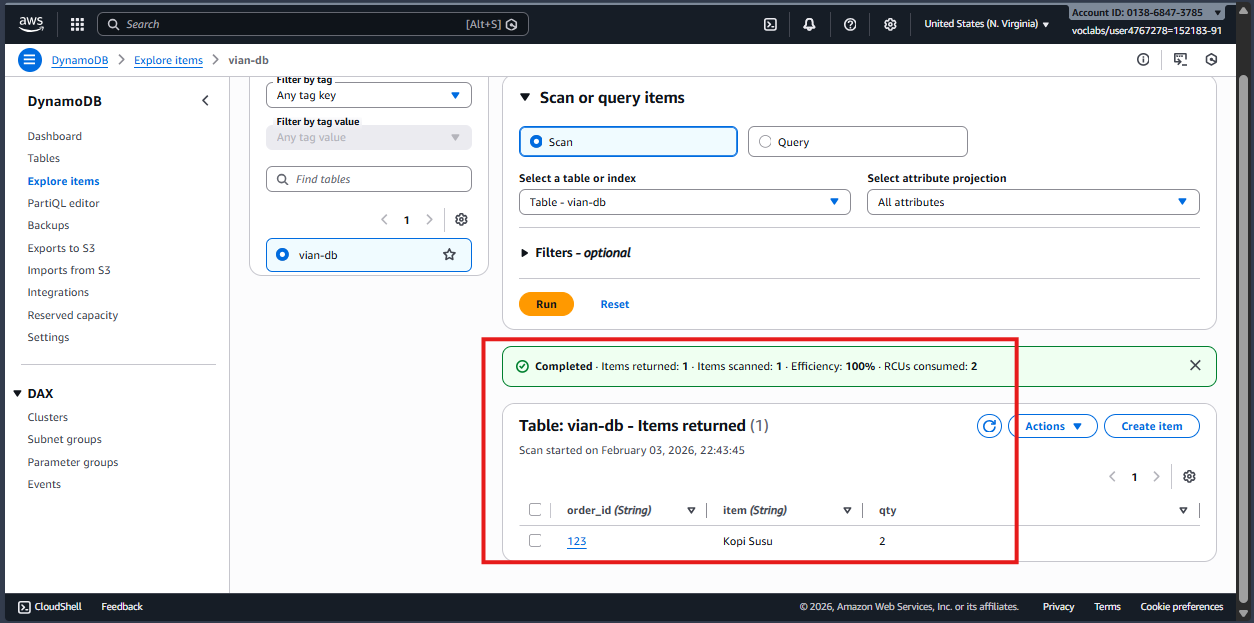Open the Actions dropdown button
This screenshot has width=1254, height=623.
(x=1053, y=426)
